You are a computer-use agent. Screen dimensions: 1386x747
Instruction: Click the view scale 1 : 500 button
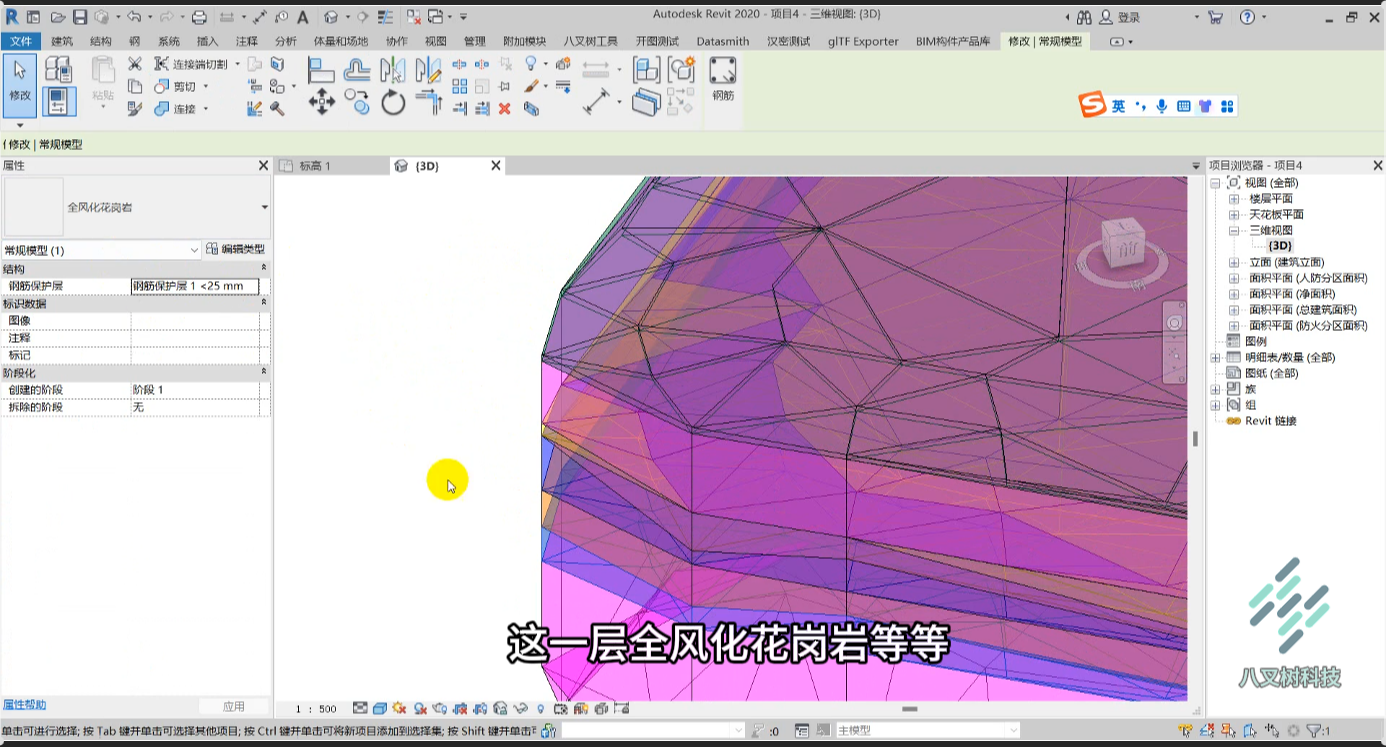coord(315,709)
